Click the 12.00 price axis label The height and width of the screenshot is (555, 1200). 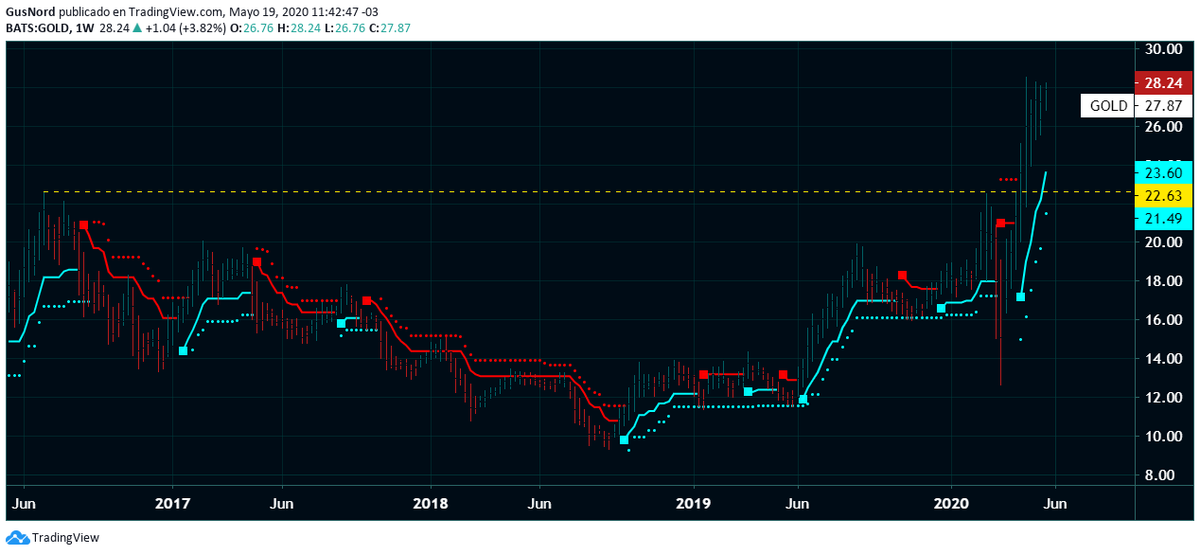pos(1163,398)
